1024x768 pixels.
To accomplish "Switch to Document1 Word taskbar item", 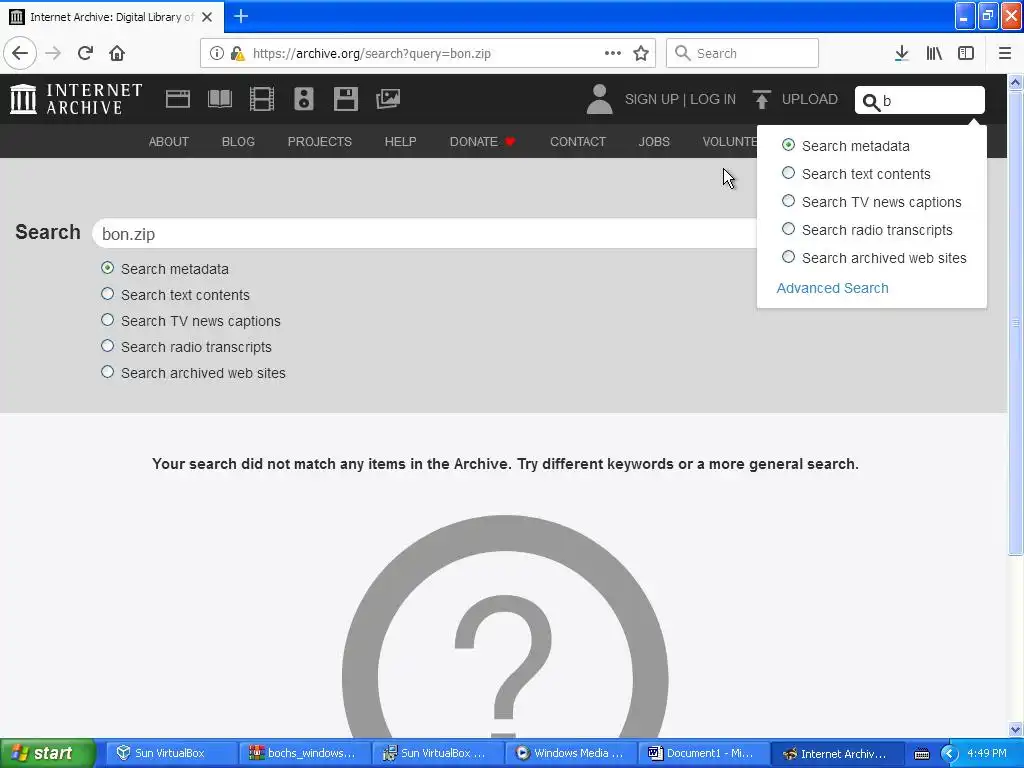I will (x=705, y=754).
